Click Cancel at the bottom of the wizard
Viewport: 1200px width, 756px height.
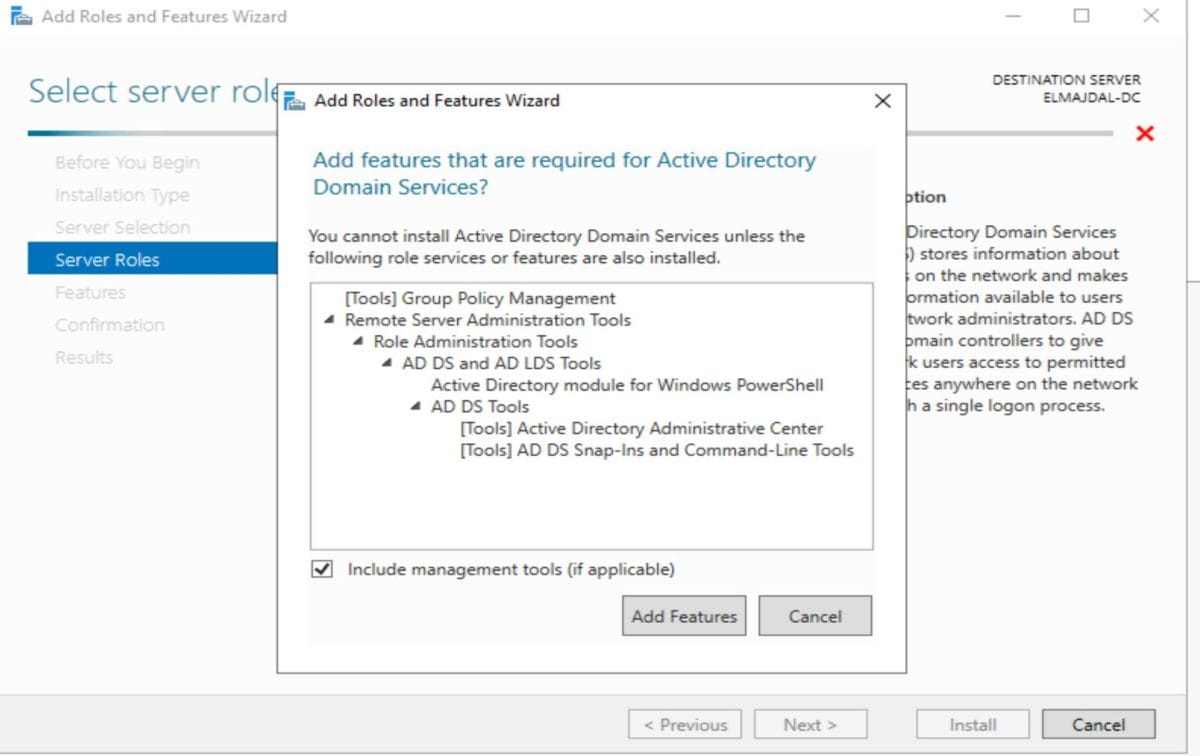(1098, 724)
